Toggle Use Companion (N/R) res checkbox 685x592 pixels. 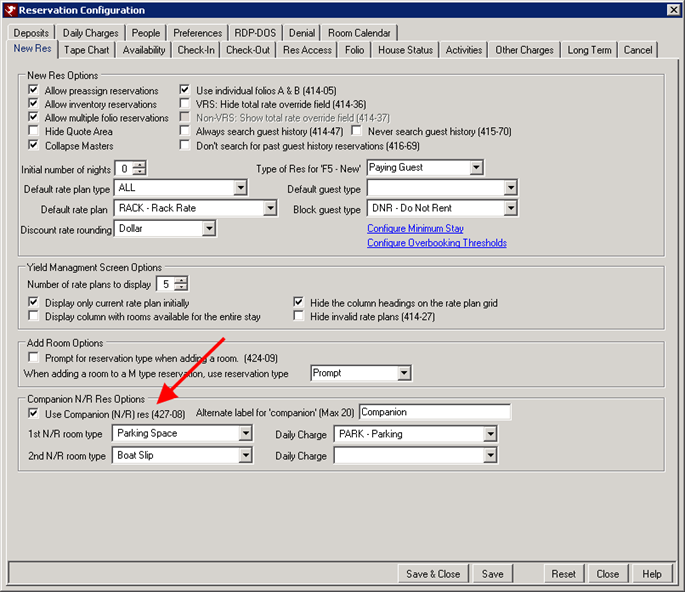[35, 414]
